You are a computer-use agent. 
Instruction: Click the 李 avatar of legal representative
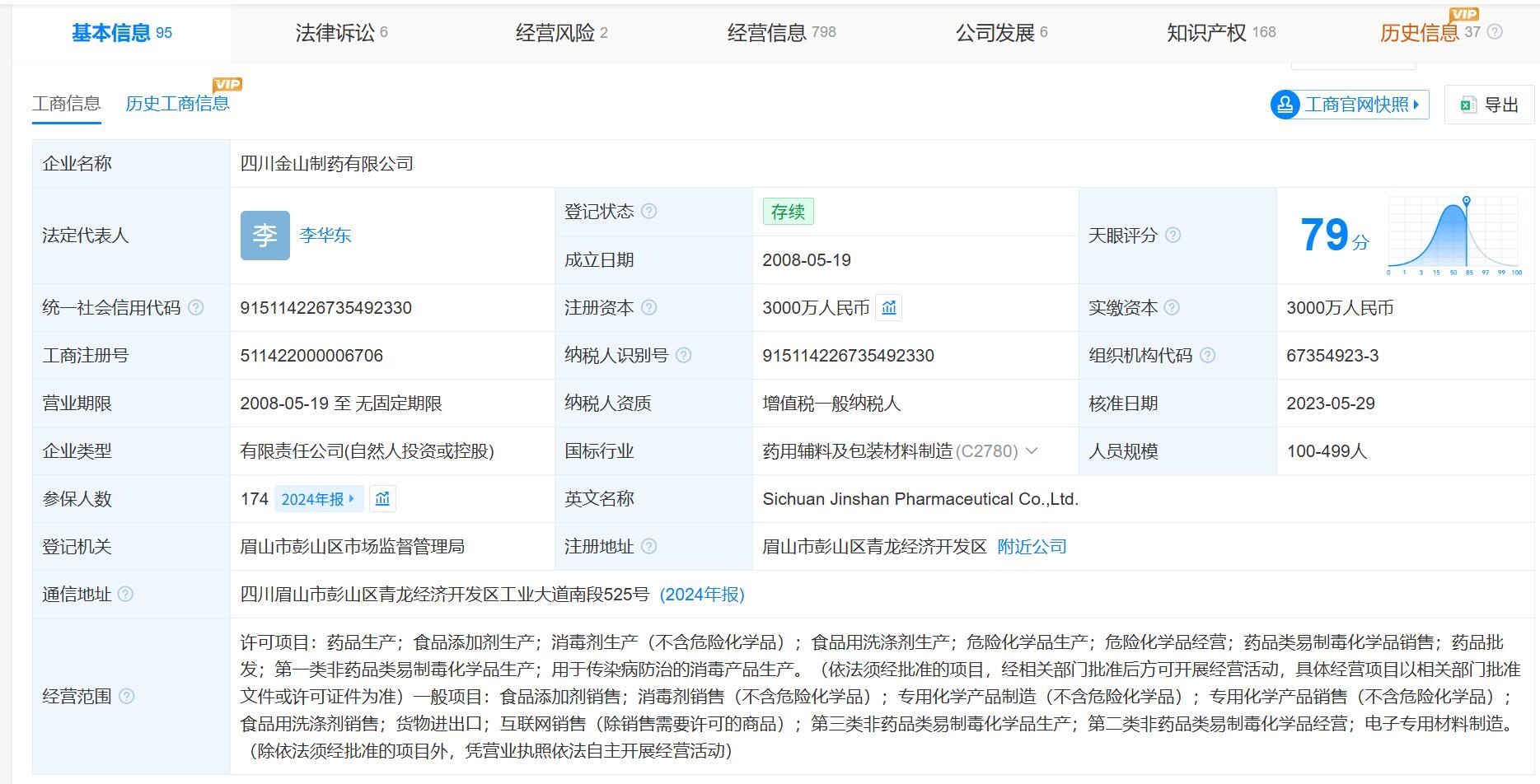[264, 236]
